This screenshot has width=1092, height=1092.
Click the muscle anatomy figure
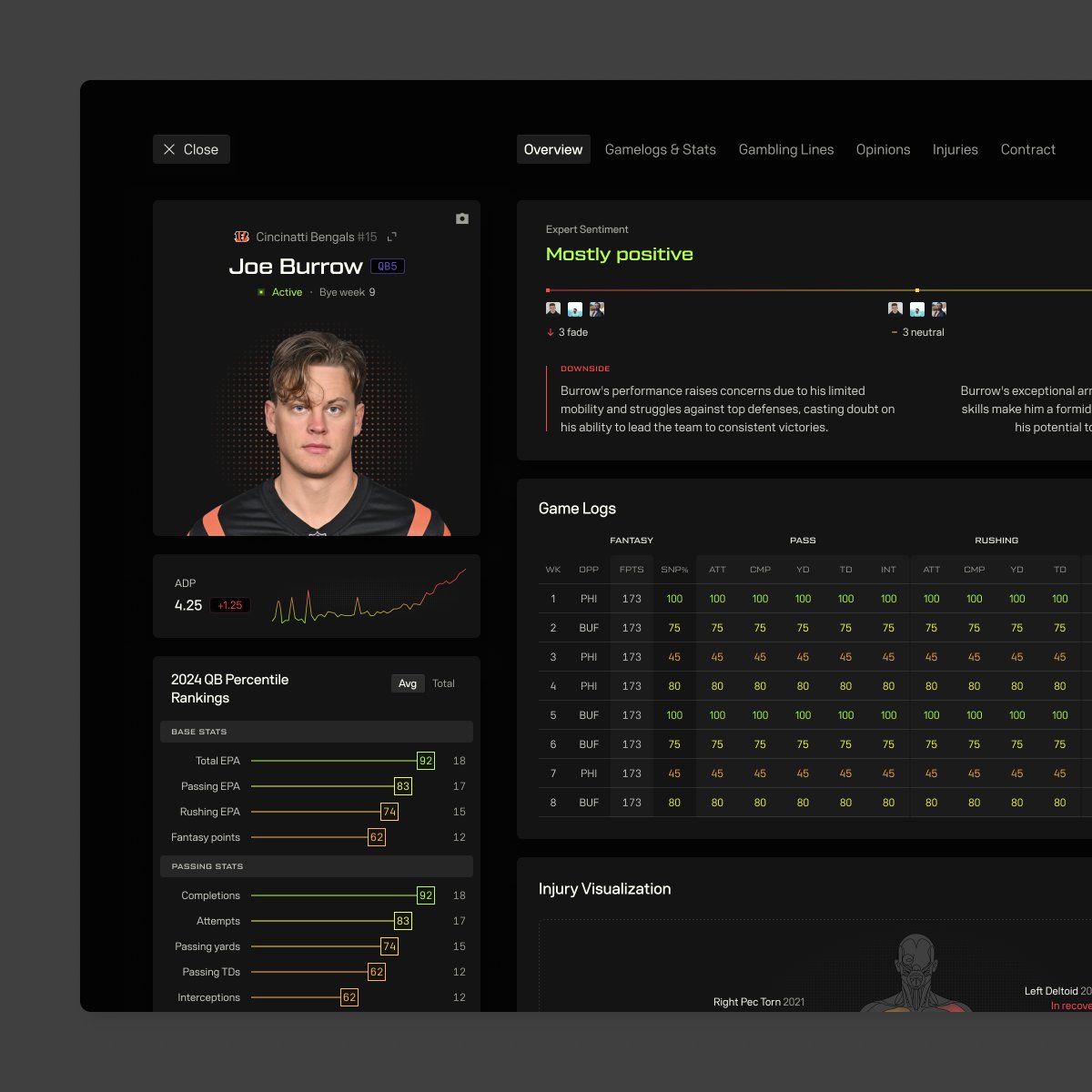point(916,973)
